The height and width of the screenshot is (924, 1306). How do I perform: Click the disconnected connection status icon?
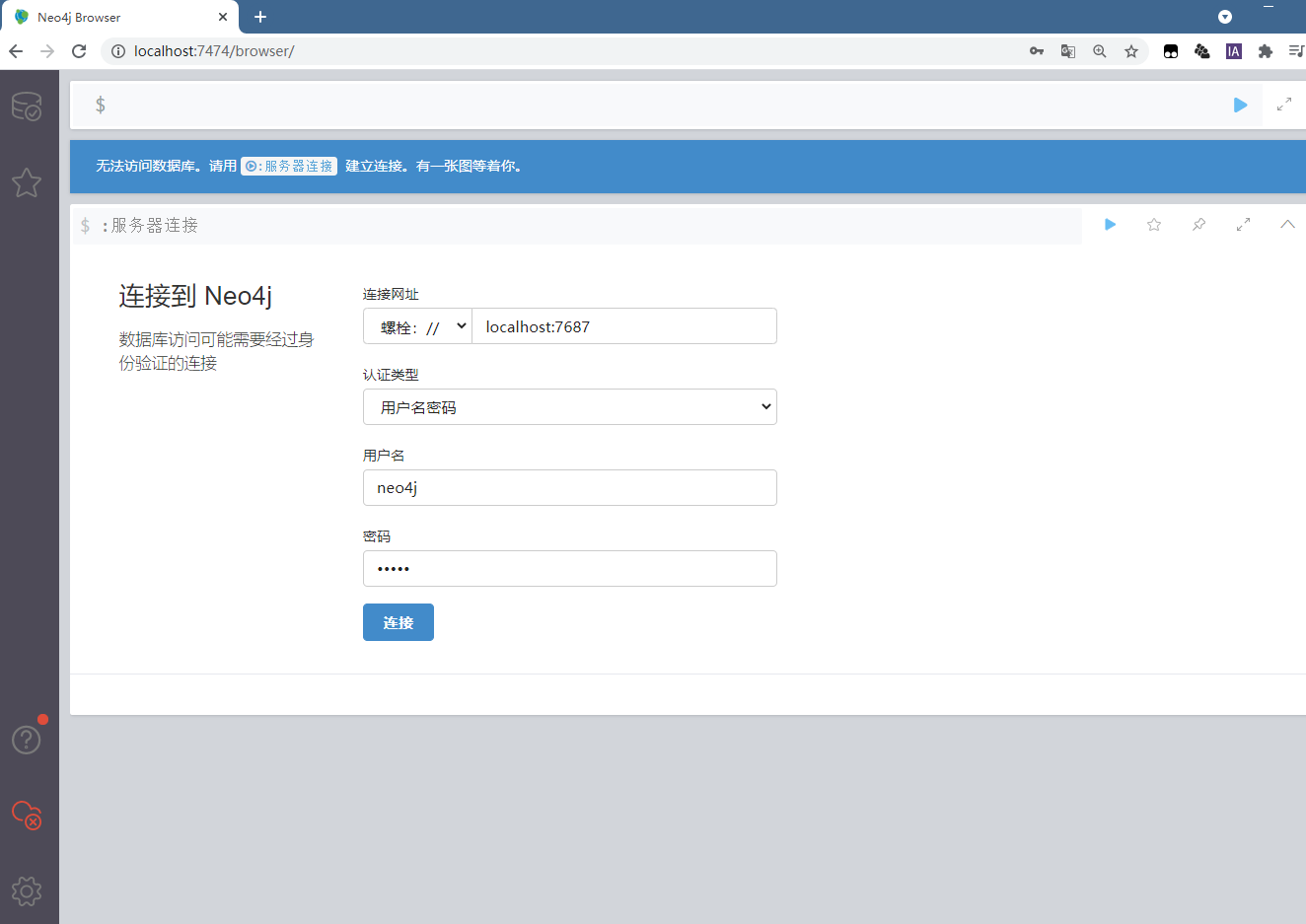tap(27, 816)
